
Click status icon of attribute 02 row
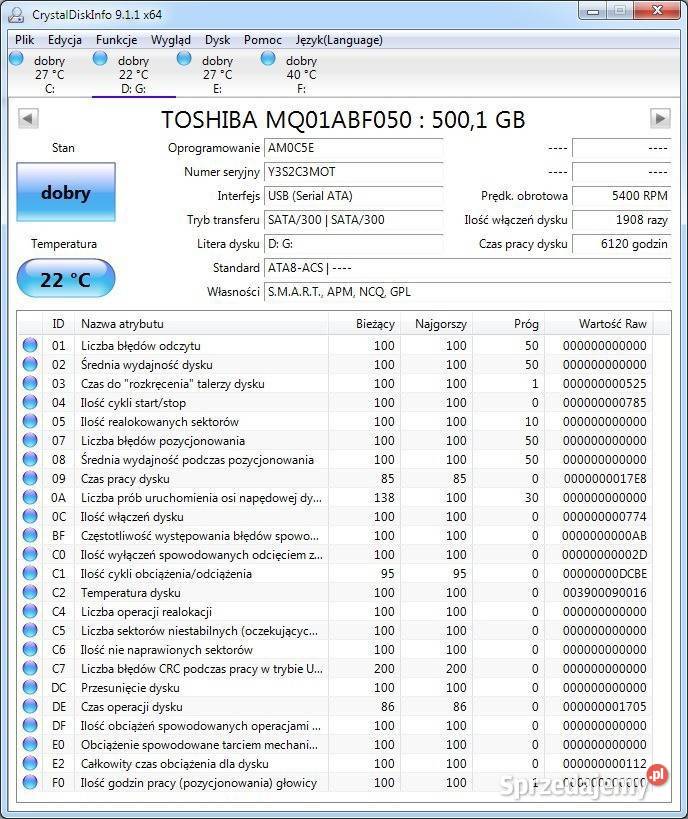tap(30, 364)
